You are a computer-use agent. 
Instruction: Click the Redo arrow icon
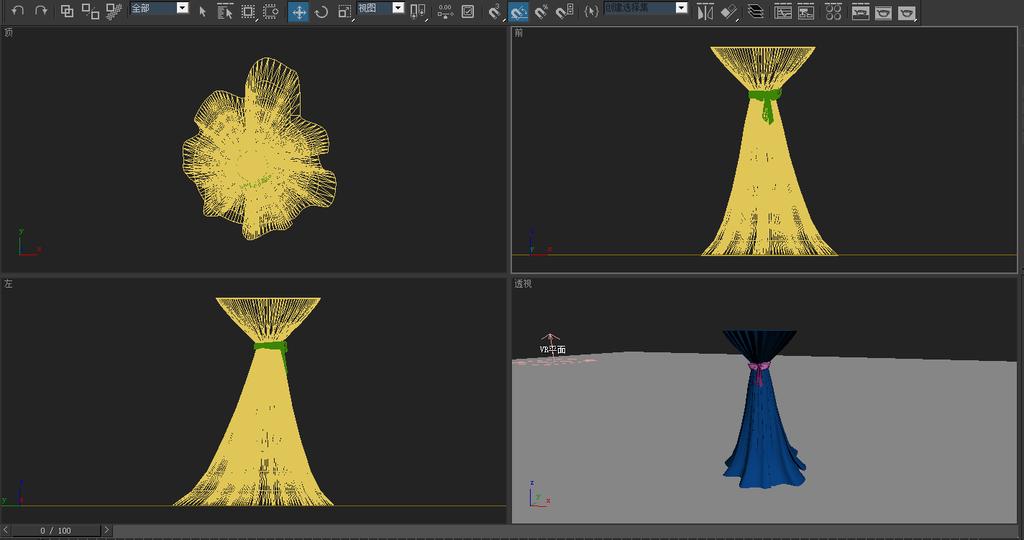click(41, 10)
